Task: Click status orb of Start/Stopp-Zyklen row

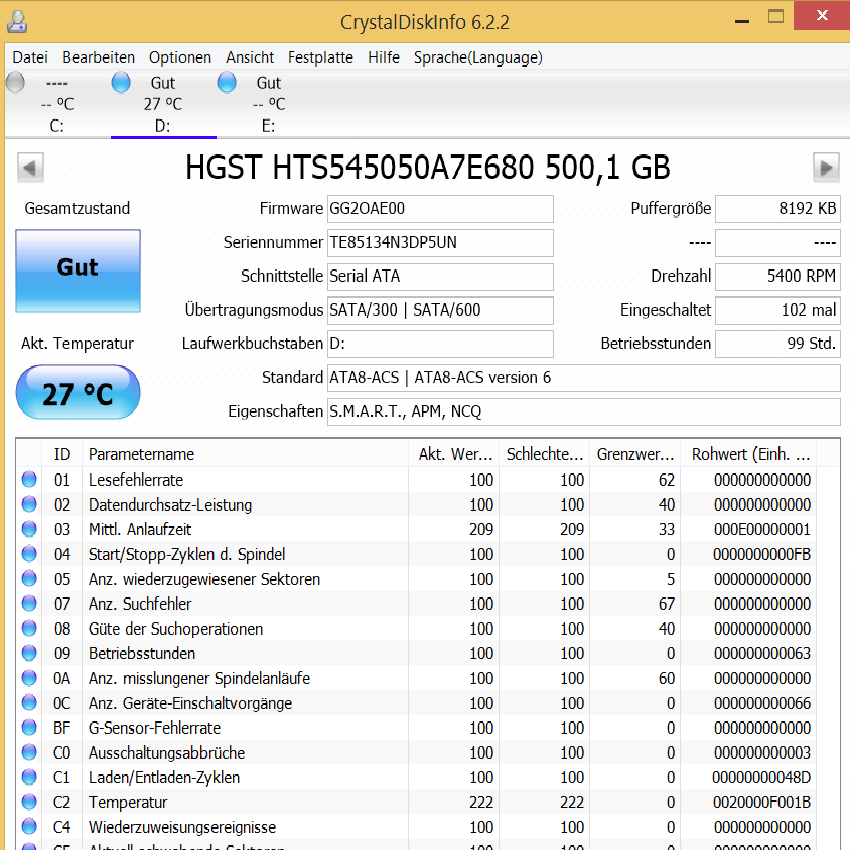Action: point(29,554)
